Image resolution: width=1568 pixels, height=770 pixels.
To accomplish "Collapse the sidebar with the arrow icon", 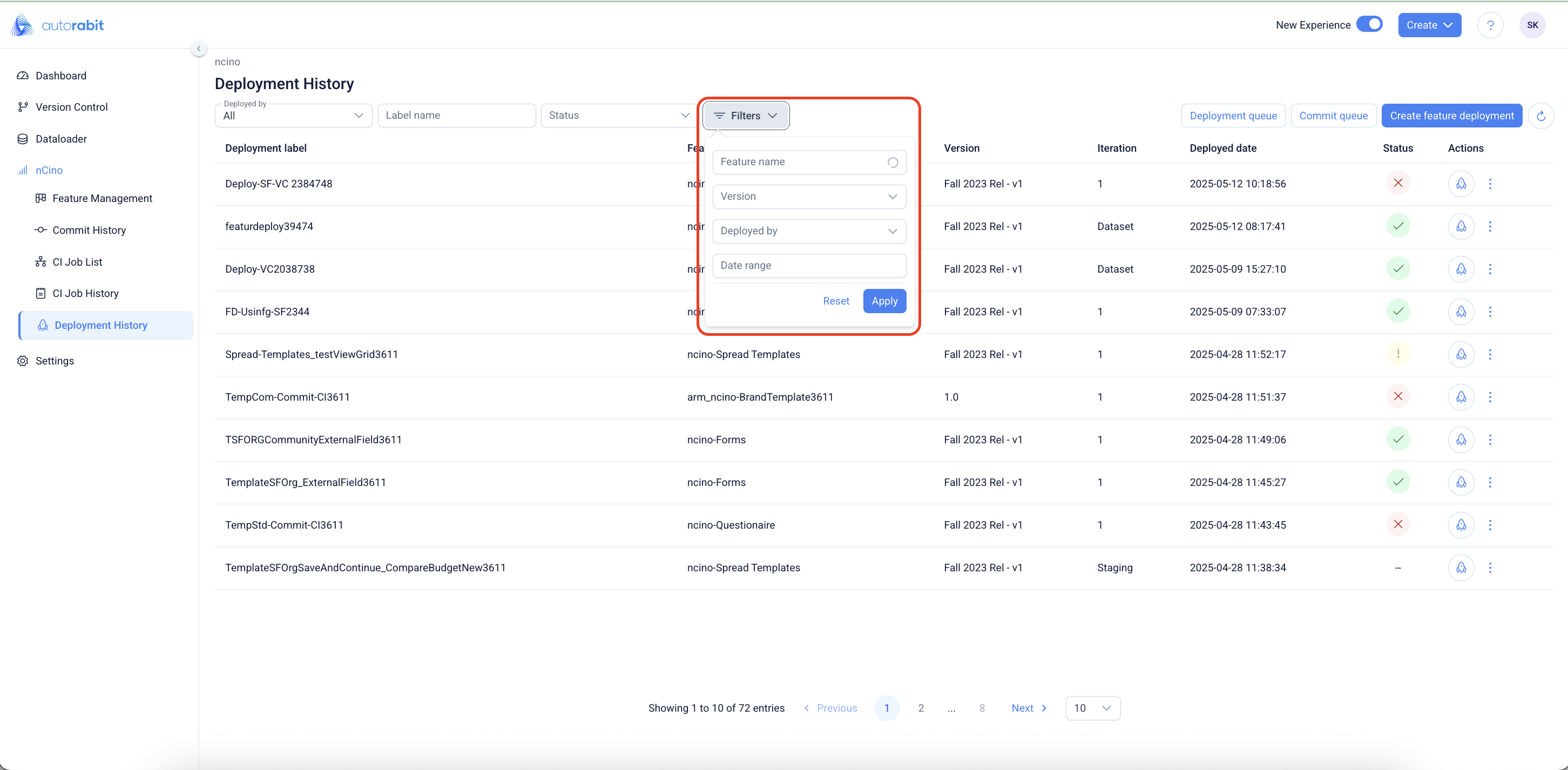I will click(199, 48).
